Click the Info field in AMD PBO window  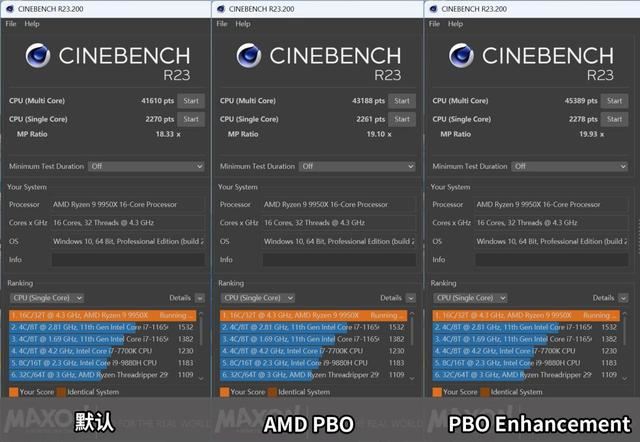click(339, 260)
